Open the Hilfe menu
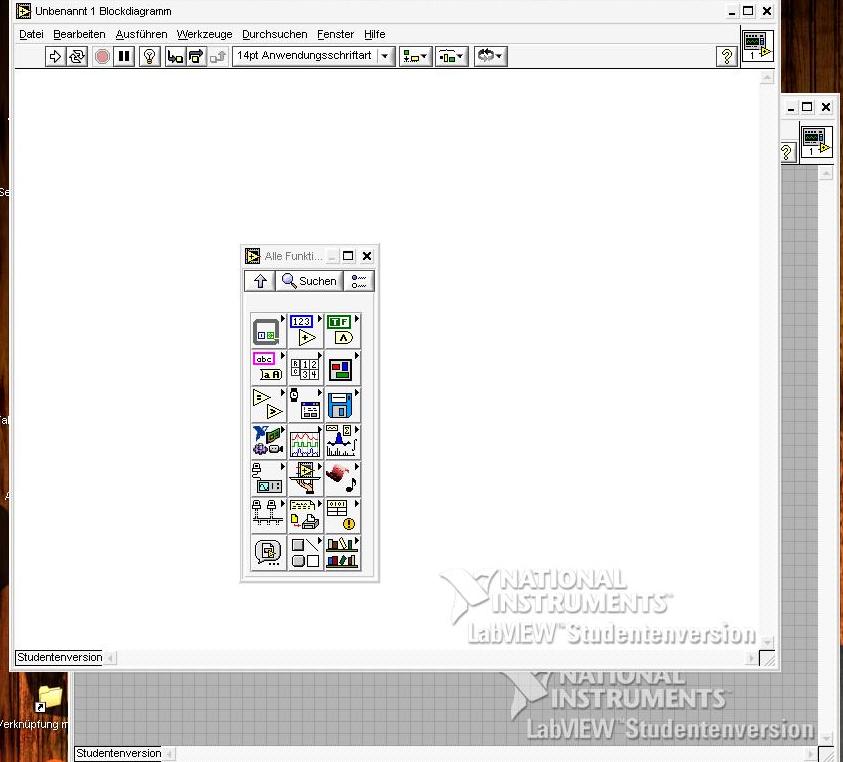Screen dimensions: 843x762 (375, 34)
